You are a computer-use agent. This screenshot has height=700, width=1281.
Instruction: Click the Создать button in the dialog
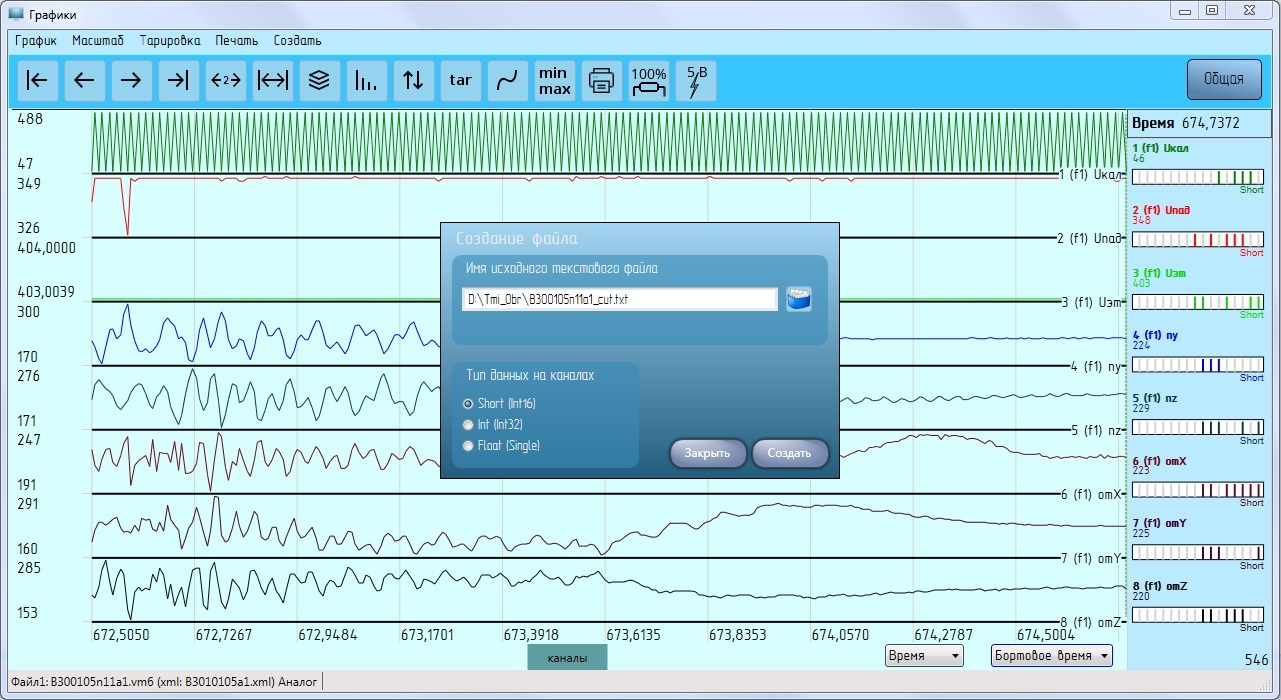click(x=789, y=453)
